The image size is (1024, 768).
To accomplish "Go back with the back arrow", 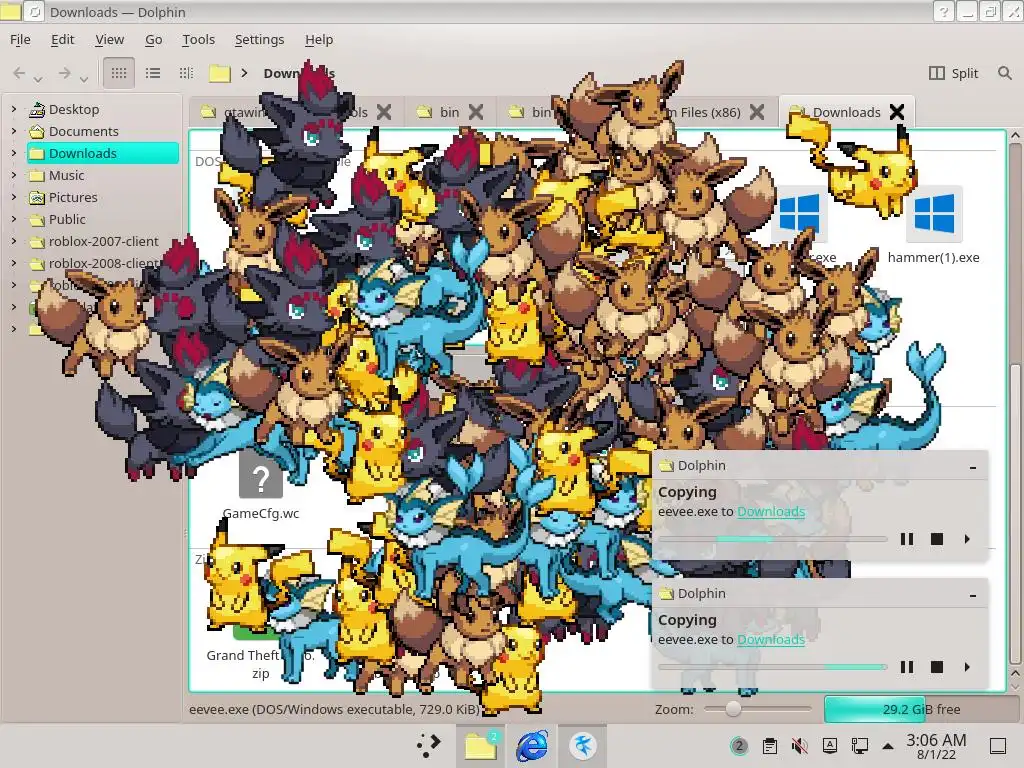I will [x=20, y=72].
